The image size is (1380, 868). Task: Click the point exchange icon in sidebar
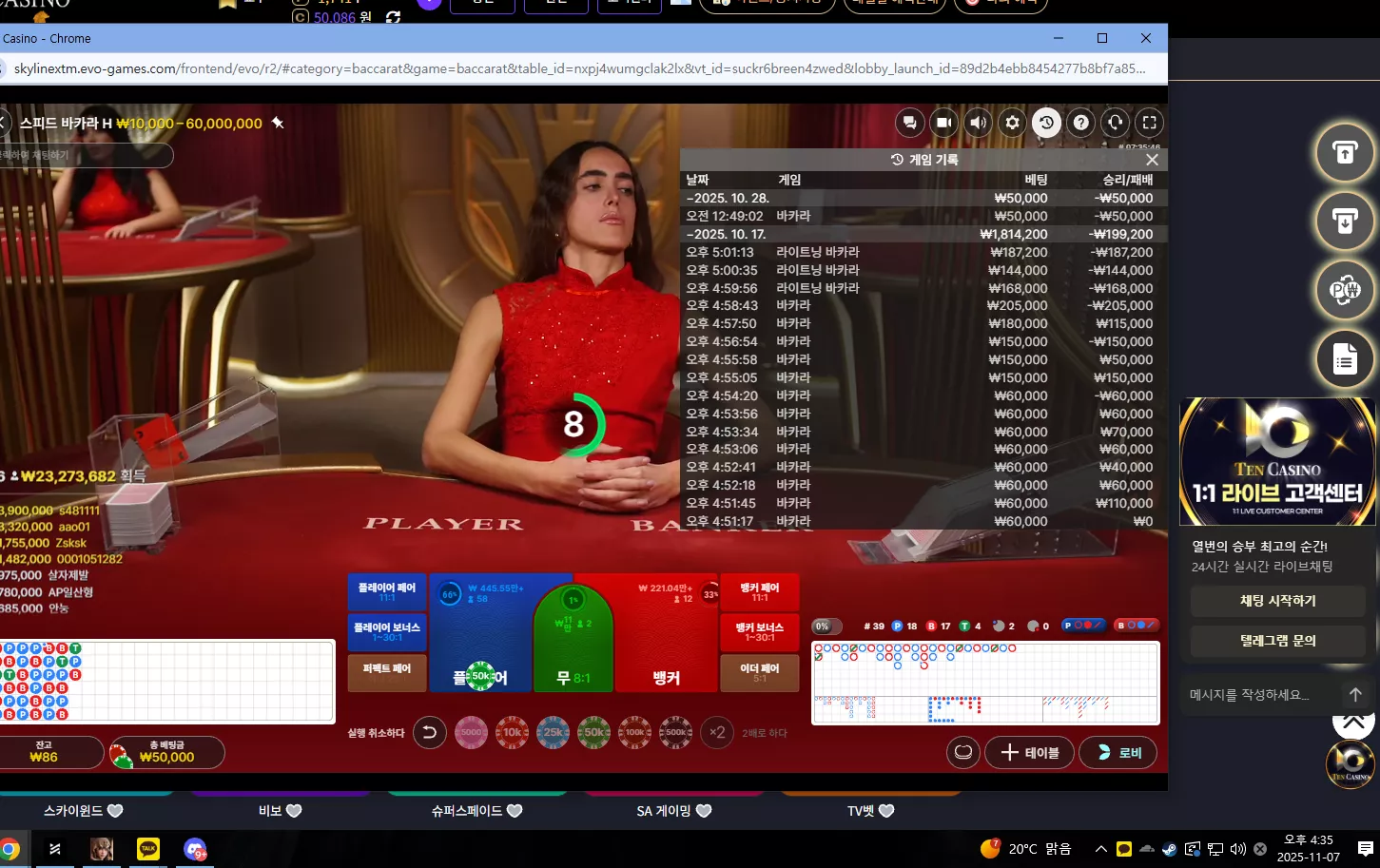click(1345, 290)
